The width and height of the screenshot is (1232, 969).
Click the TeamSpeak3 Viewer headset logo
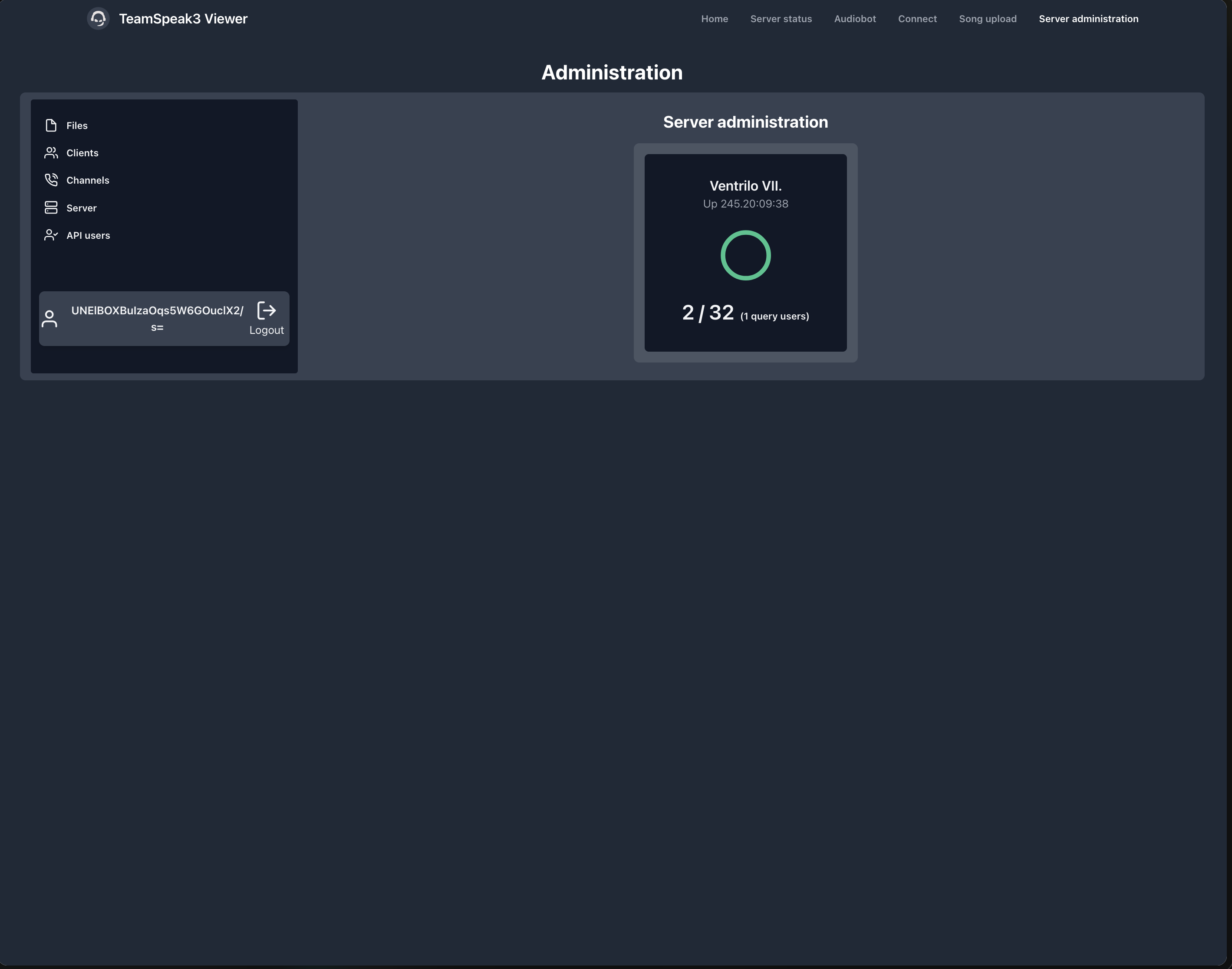point(98,19)
